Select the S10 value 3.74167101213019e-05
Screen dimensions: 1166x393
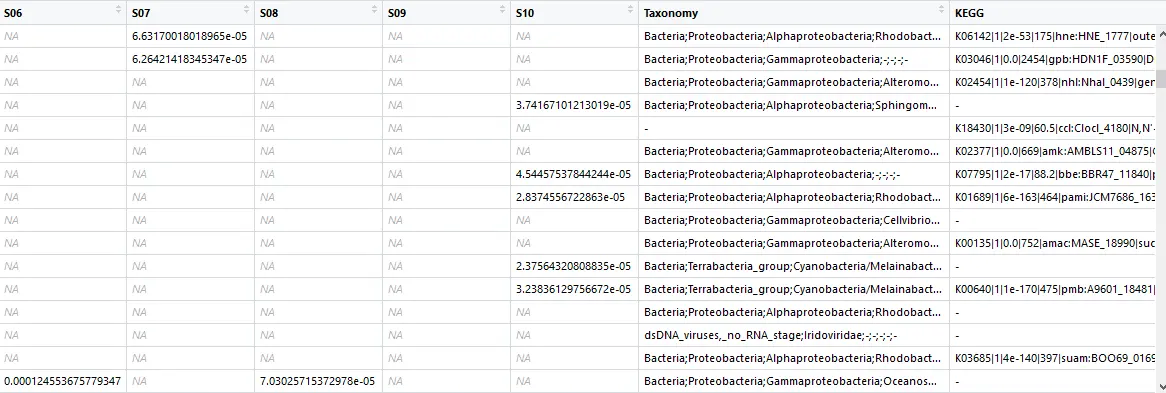(x=573, y=105)
